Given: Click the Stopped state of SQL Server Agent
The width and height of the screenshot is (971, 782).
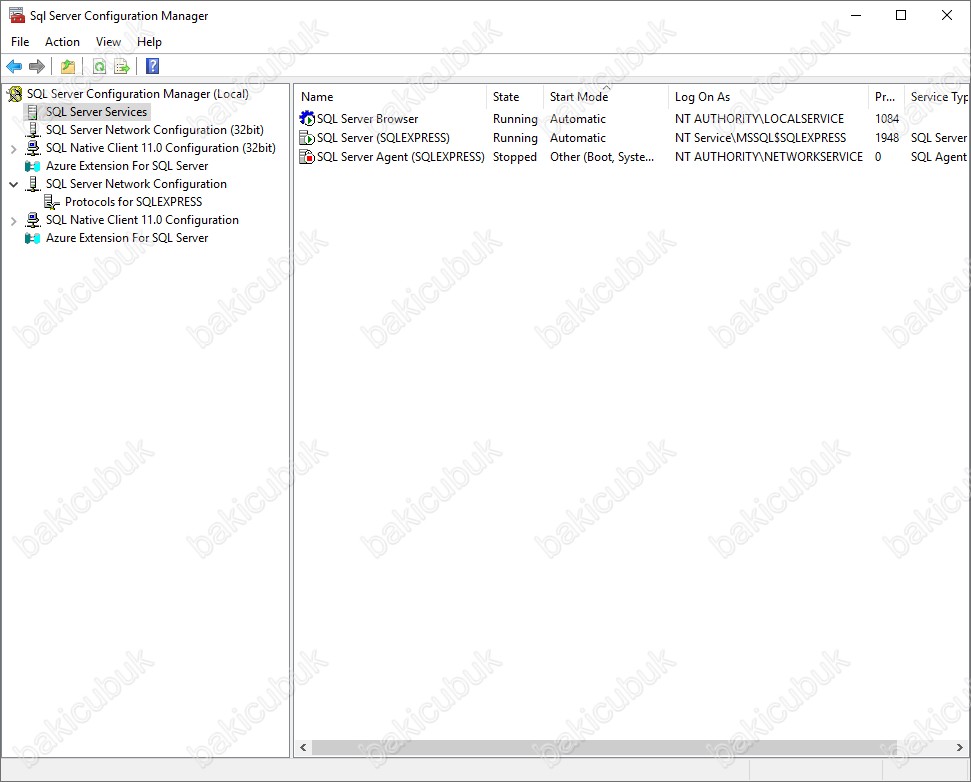Looking at the screenshot, I should point(515,157).
